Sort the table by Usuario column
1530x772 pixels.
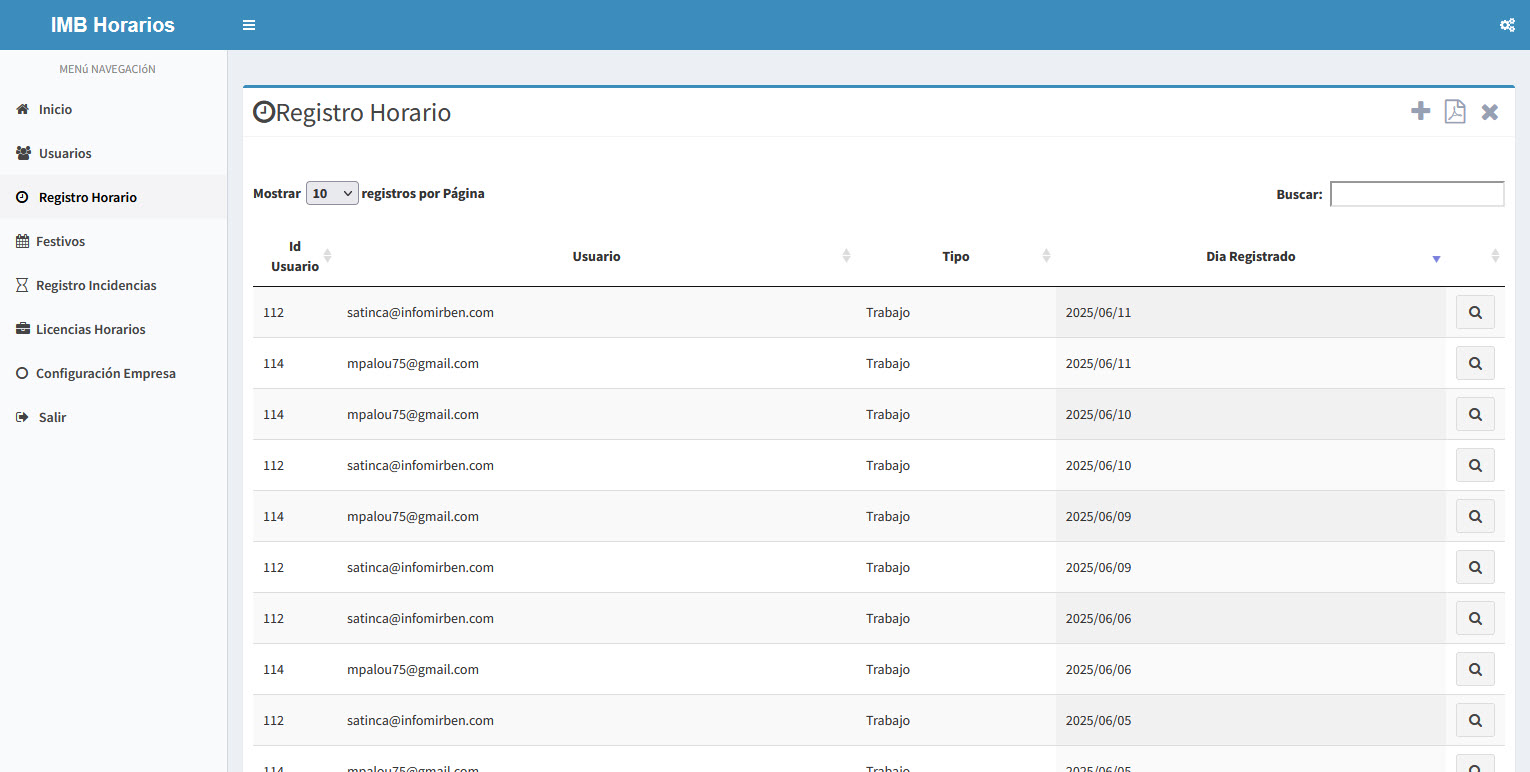[596, 256]
